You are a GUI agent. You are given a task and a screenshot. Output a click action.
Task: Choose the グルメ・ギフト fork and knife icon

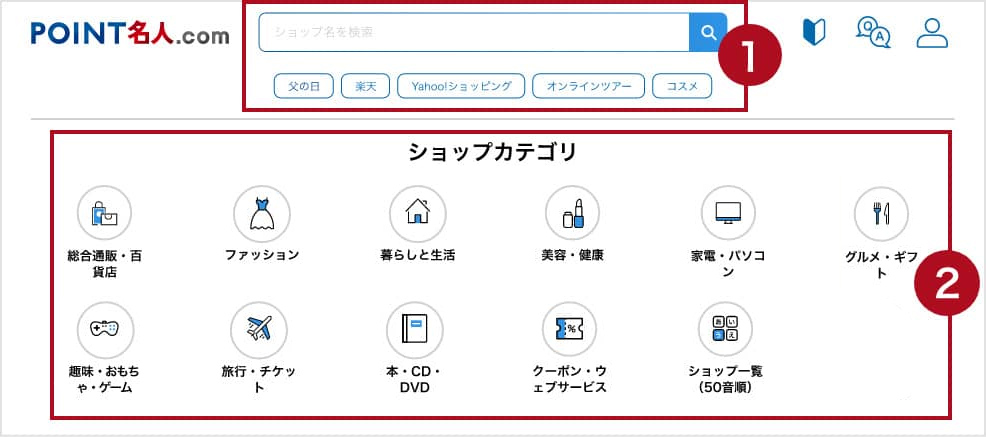coord(881,213)
